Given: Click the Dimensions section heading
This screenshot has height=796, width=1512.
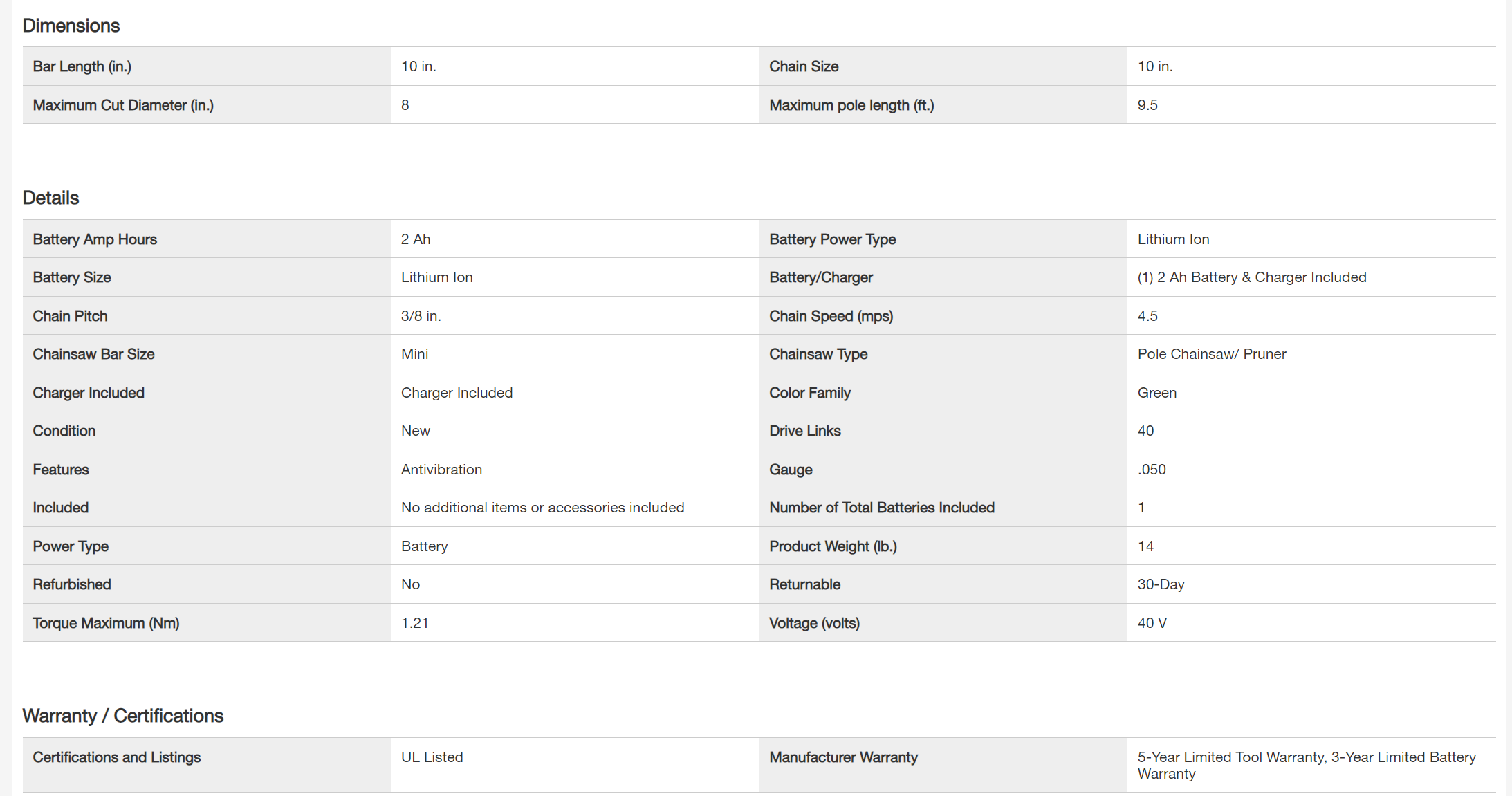Looking at the screenshot, I should pos(71,26).
